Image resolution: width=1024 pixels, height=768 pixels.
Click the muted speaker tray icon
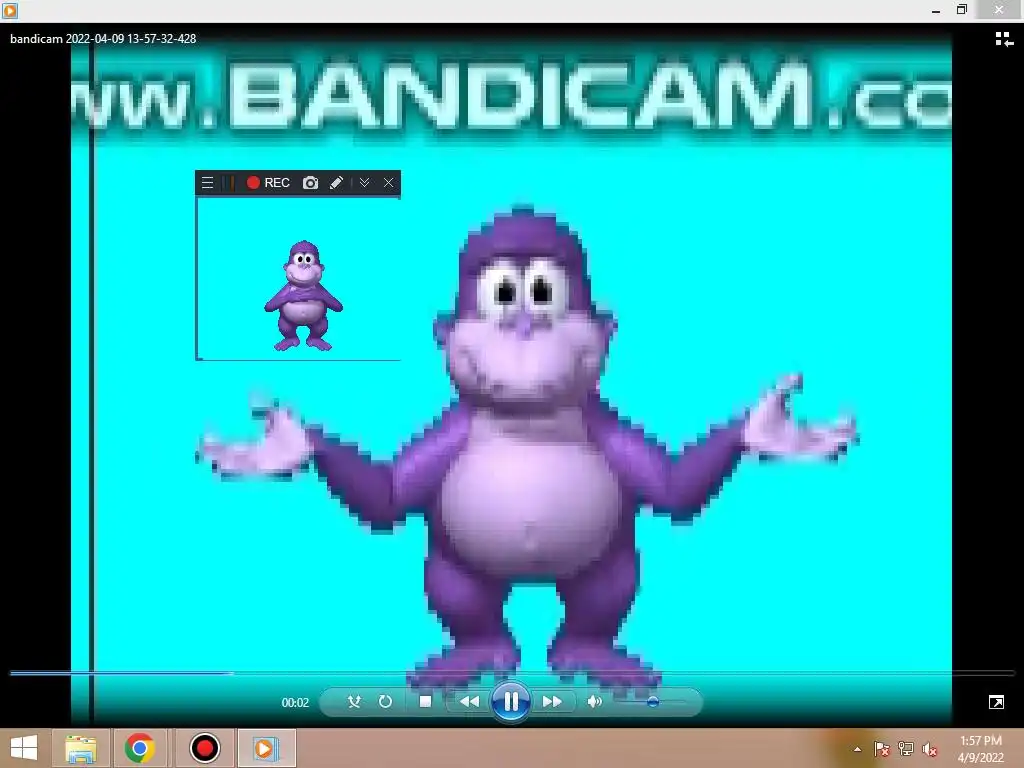coord(930,749)
